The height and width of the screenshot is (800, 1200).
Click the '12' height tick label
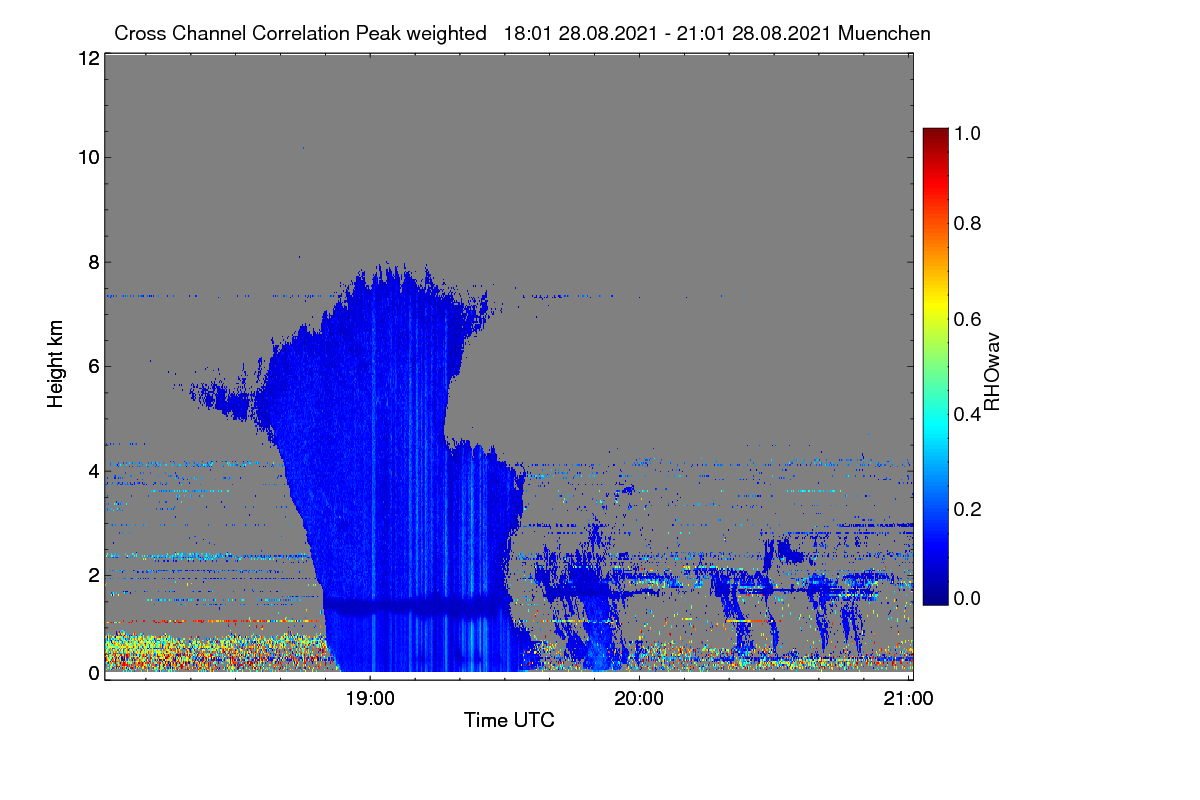click(x=88, y=59)
